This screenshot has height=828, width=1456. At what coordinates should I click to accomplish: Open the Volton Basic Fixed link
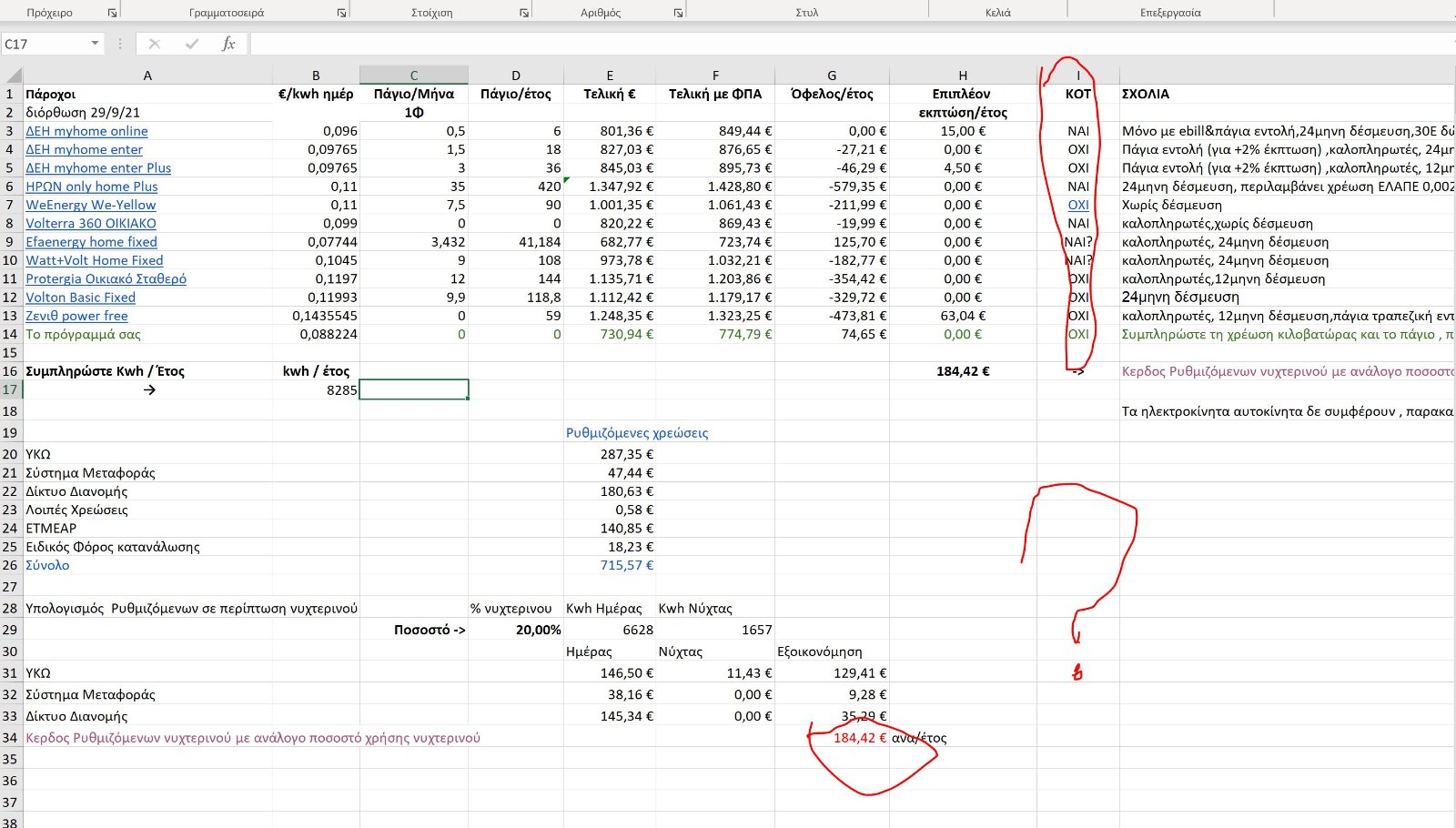tap(80, 298)
